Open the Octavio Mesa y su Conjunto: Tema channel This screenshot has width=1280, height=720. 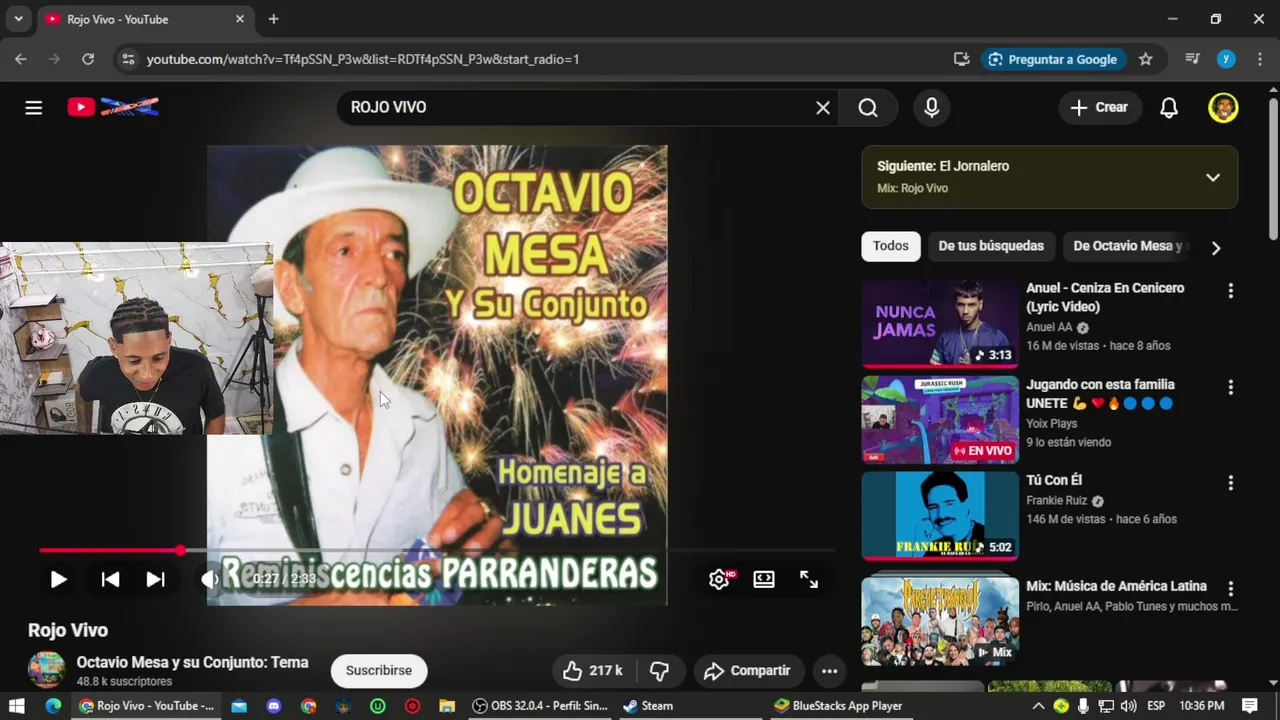[x=192, y=662]
